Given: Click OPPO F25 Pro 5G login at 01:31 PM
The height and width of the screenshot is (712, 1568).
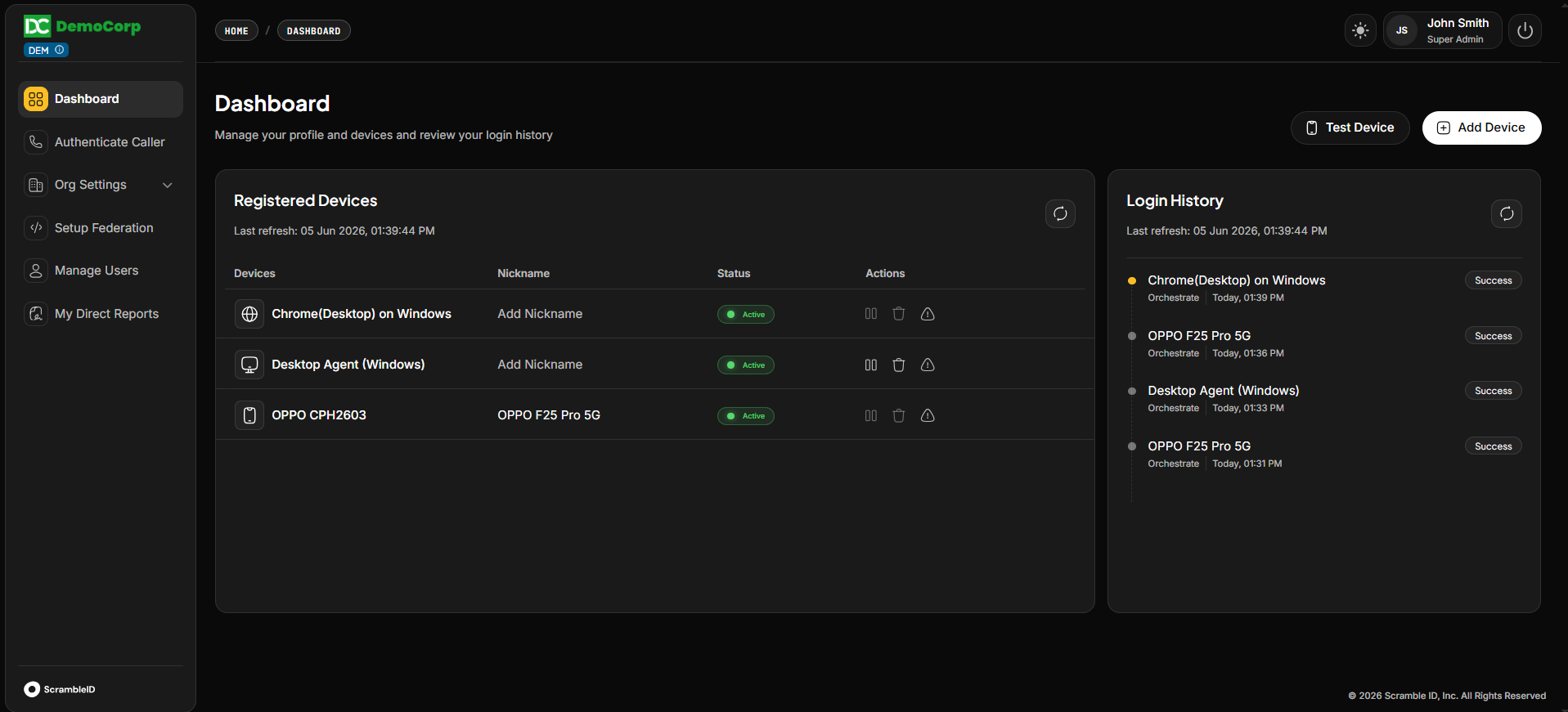Looking at the screenshot, I should [x=1199, y=446].
